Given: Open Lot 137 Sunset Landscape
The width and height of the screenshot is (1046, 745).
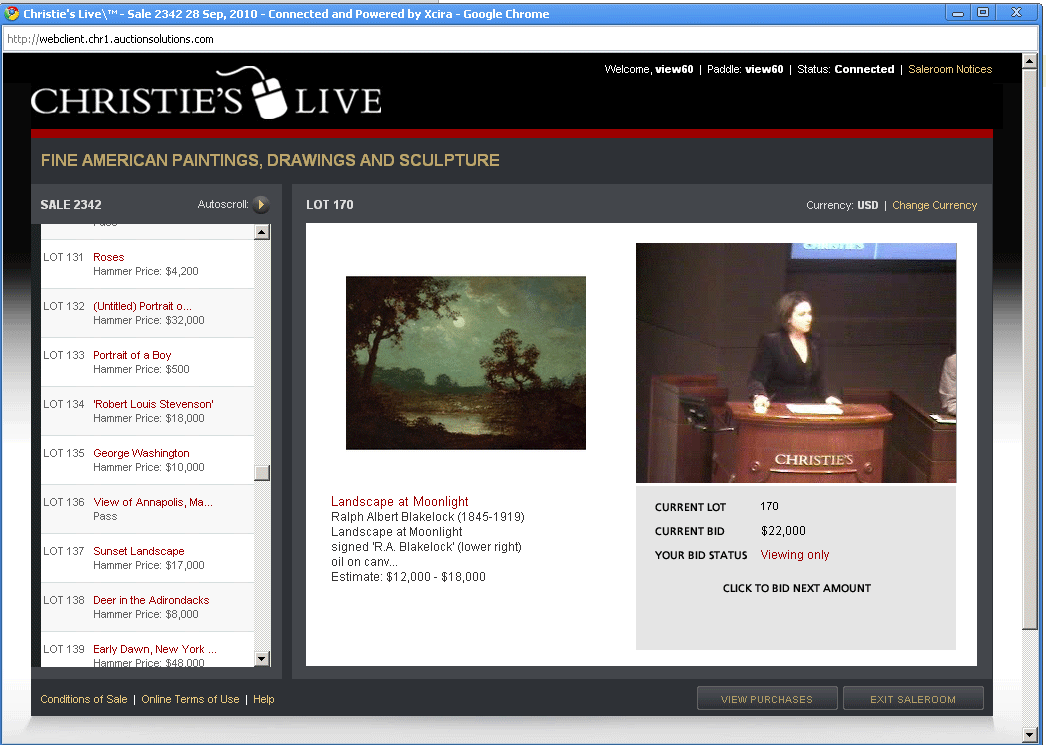Looking at the screenshot, I should tap(139, 551).
